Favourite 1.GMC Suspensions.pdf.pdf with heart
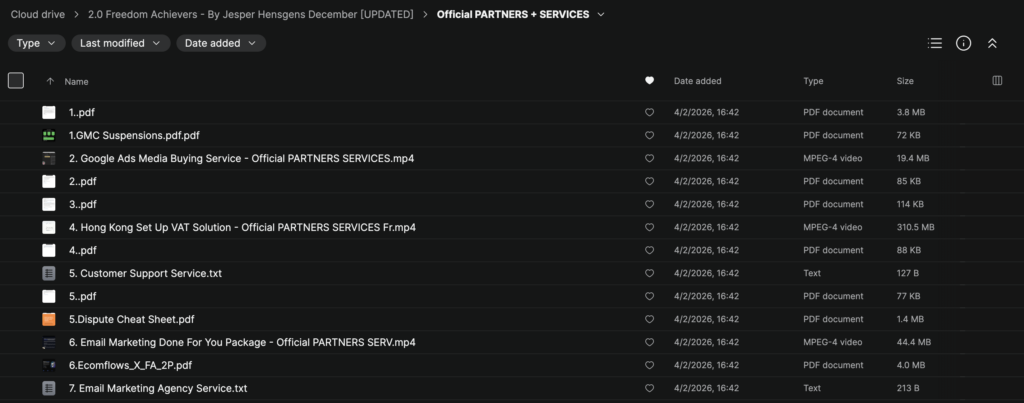This screenshot has height=403, width=1024. click(649, 135)
